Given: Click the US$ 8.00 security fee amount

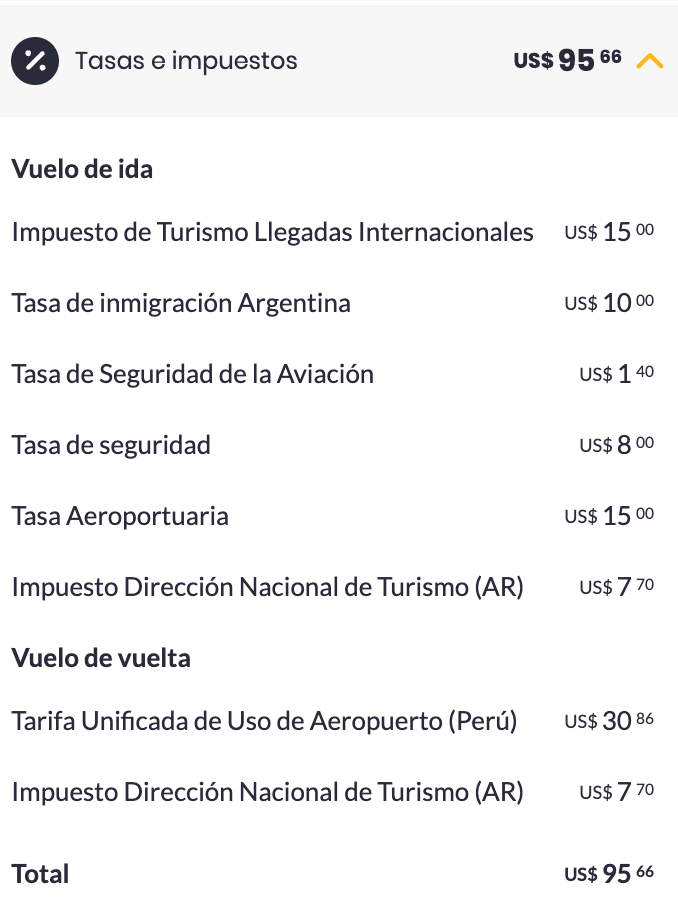Looking at the screenshot, I should tap(616, 445).
